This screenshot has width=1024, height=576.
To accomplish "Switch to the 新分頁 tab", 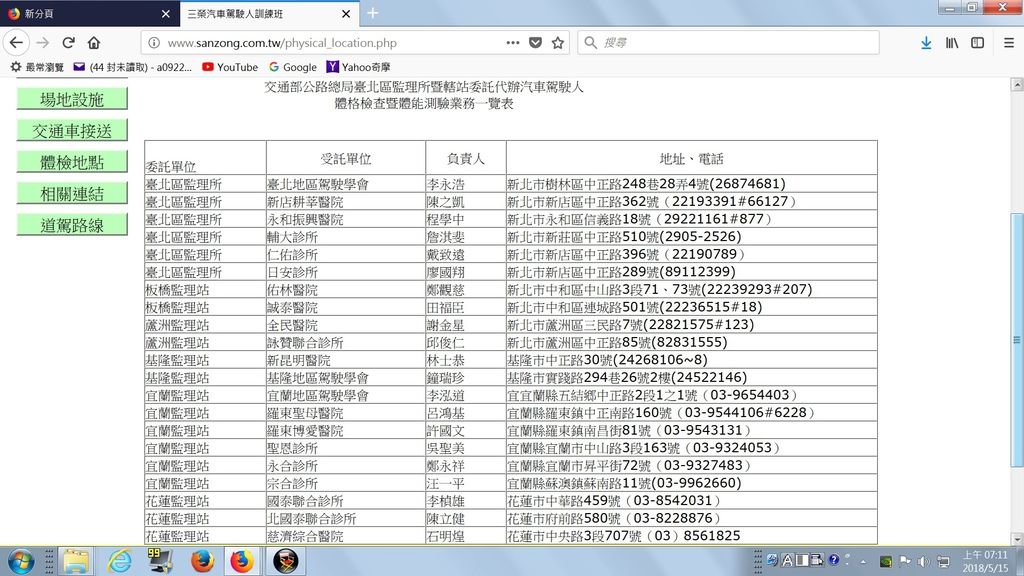I will pos(89,14).
